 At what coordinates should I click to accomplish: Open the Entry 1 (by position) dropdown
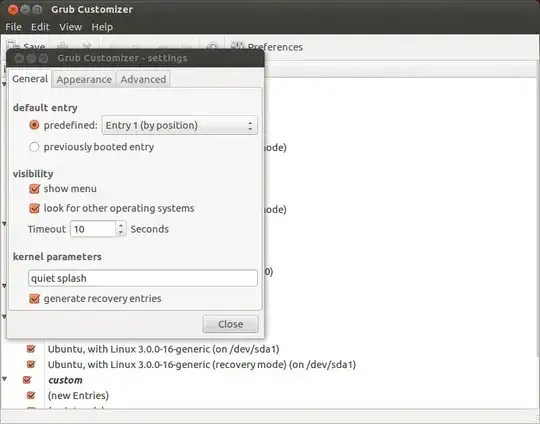[179, 125]
